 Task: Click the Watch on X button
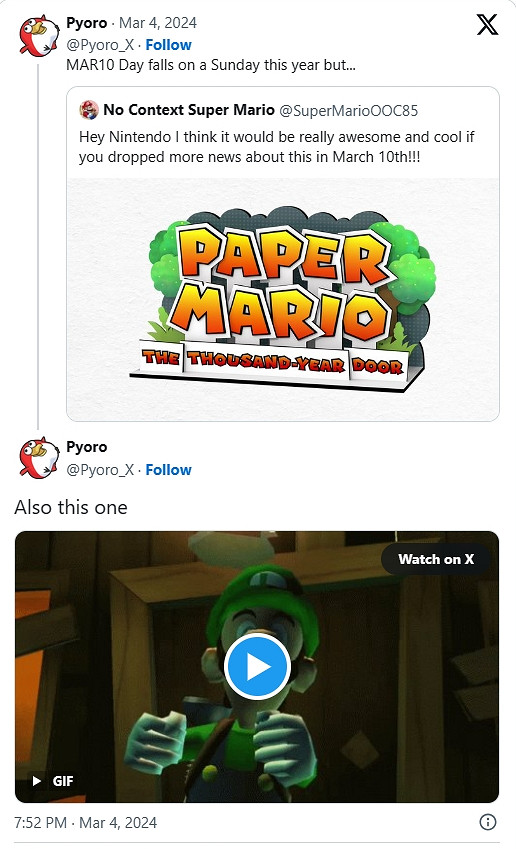pyautogui.click(x=436, y=559)
